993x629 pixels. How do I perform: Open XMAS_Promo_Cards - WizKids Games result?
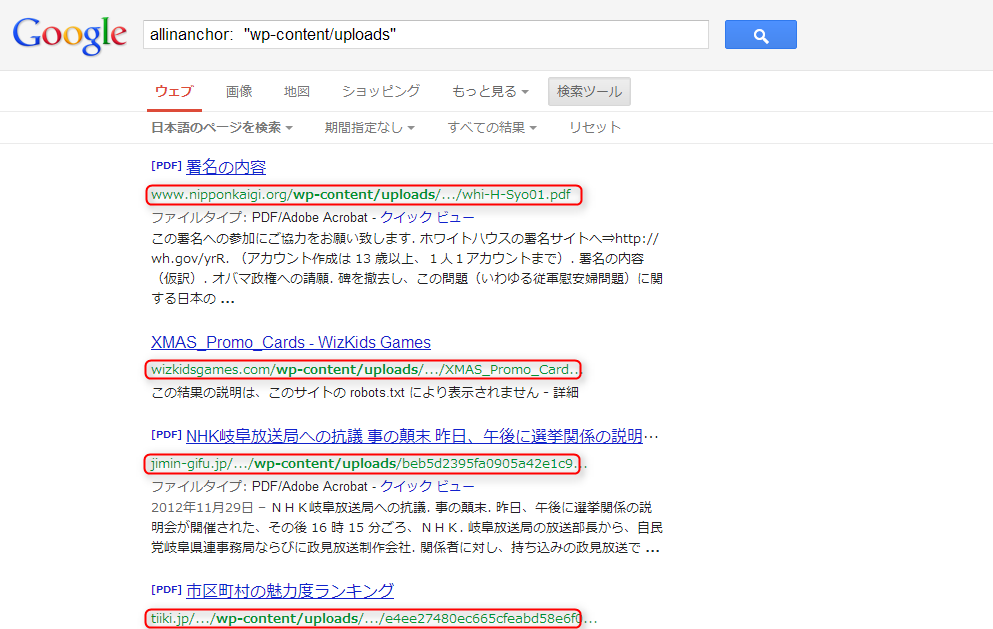[x=291, y=342]
